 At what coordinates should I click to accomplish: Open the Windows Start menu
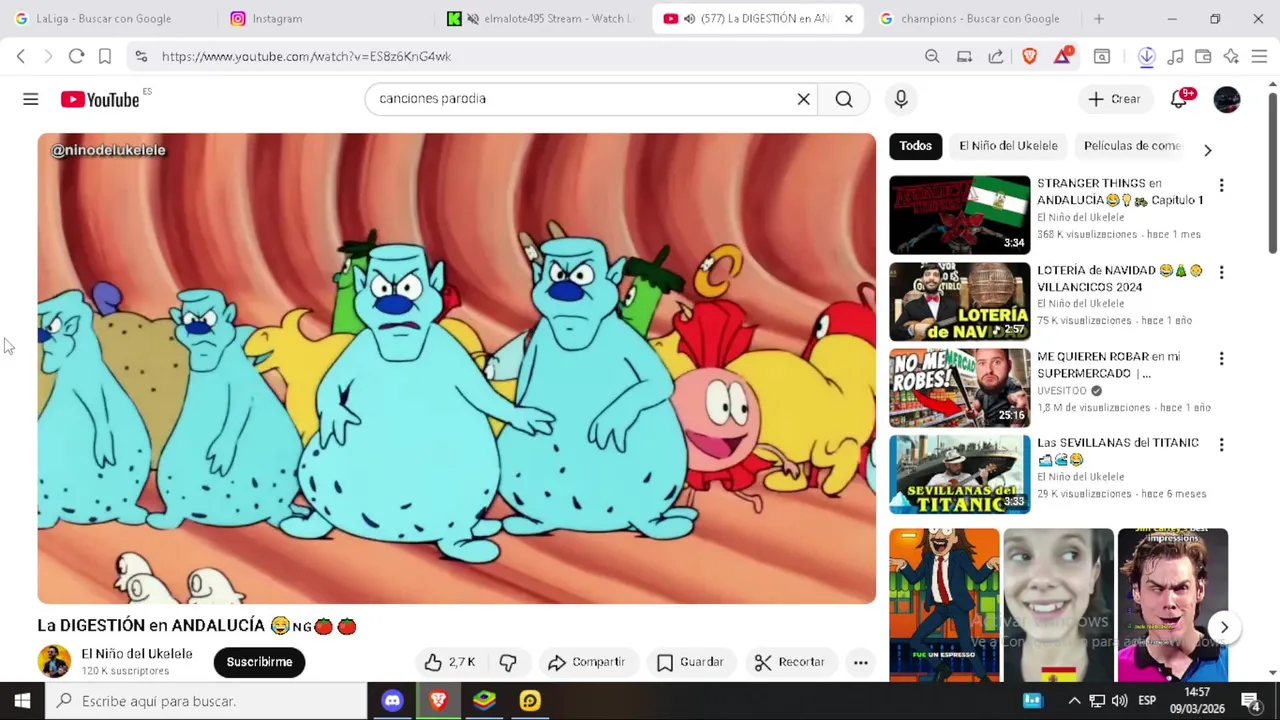(x=22, y=701)
